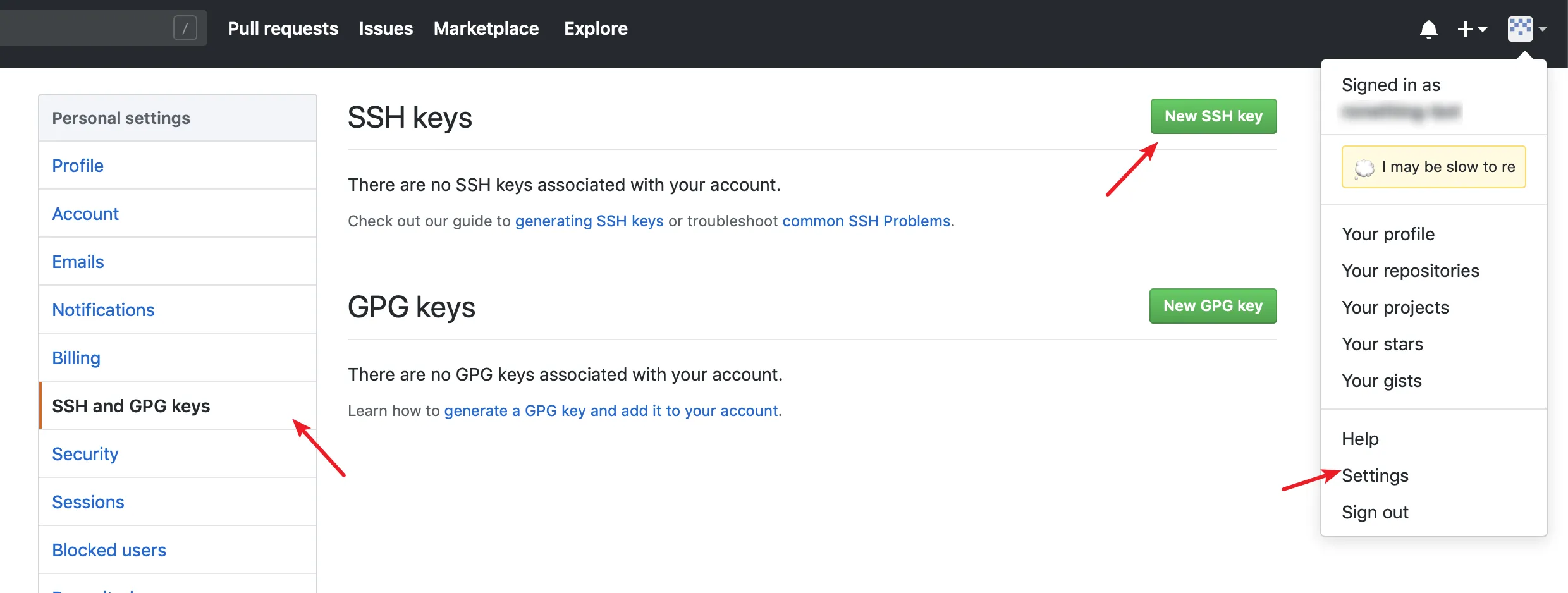The width and height of the screenshot is (1568, 593).
Task: Select Emails in the settings sidebar
Action: (178, 262)
